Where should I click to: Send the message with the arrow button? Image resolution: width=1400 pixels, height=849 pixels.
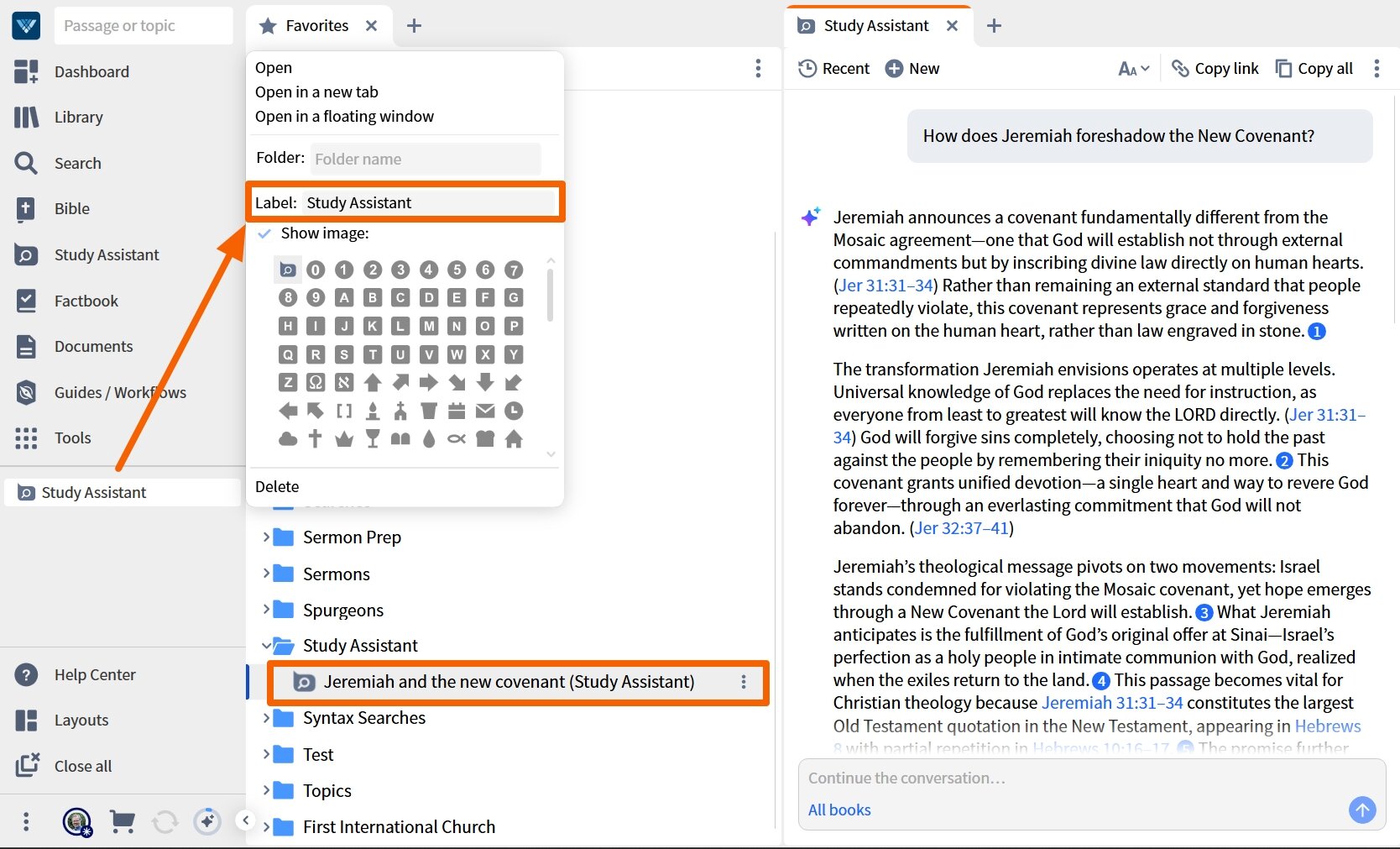coord(1362,810)
